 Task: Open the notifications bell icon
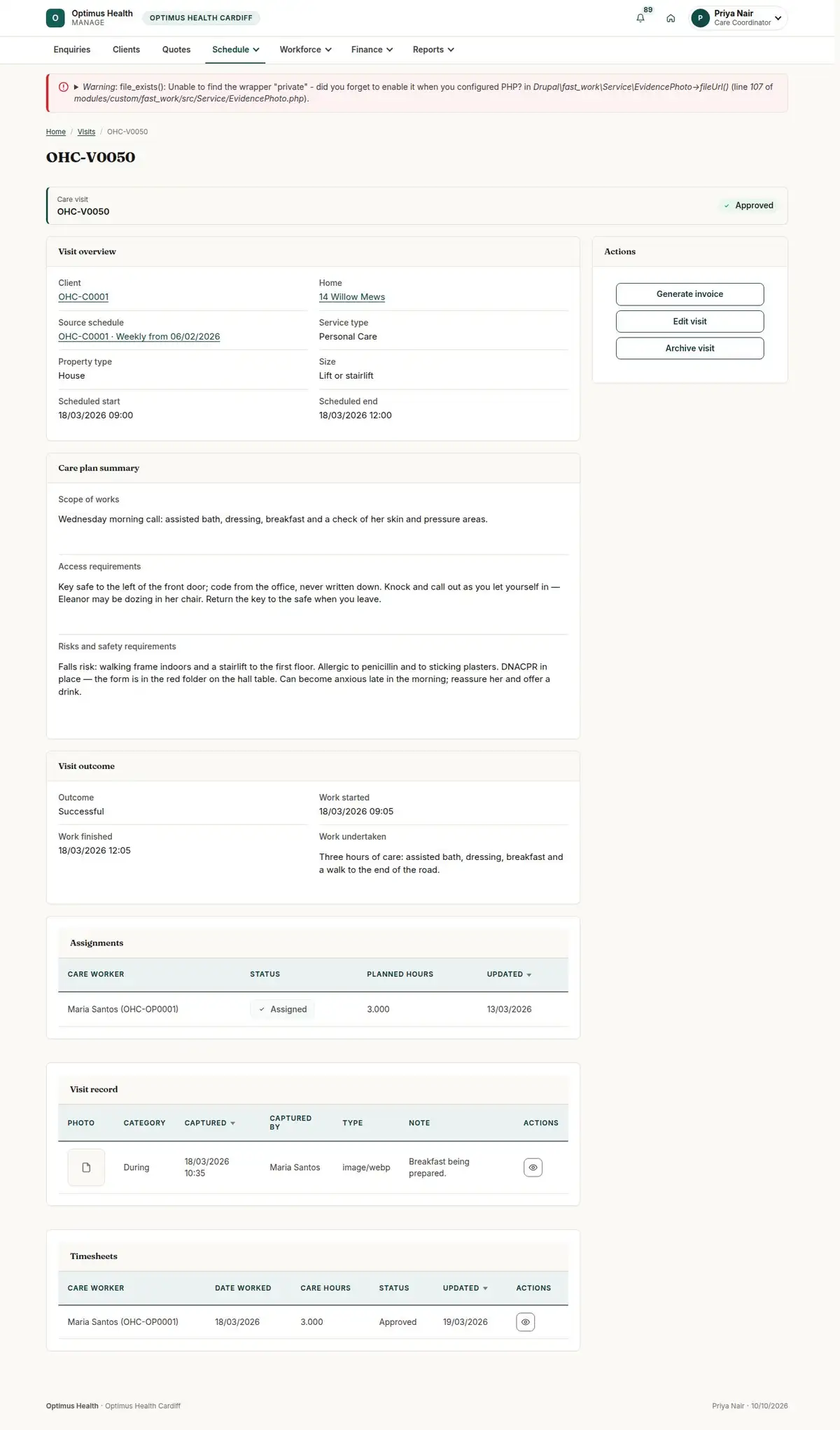[640, 18]
